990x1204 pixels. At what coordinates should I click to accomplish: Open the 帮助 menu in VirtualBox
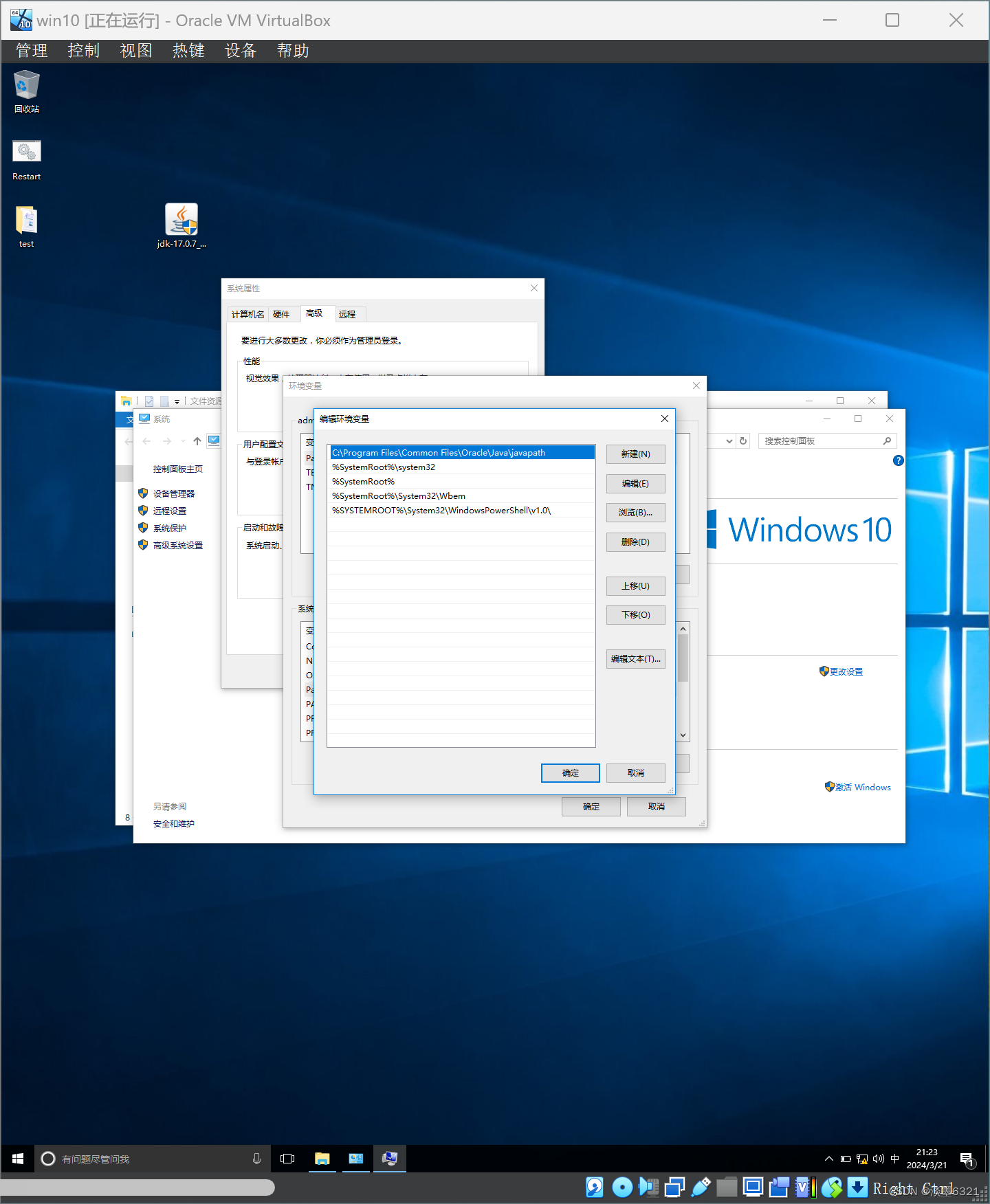pyautogui.click(x=293, y=51)
